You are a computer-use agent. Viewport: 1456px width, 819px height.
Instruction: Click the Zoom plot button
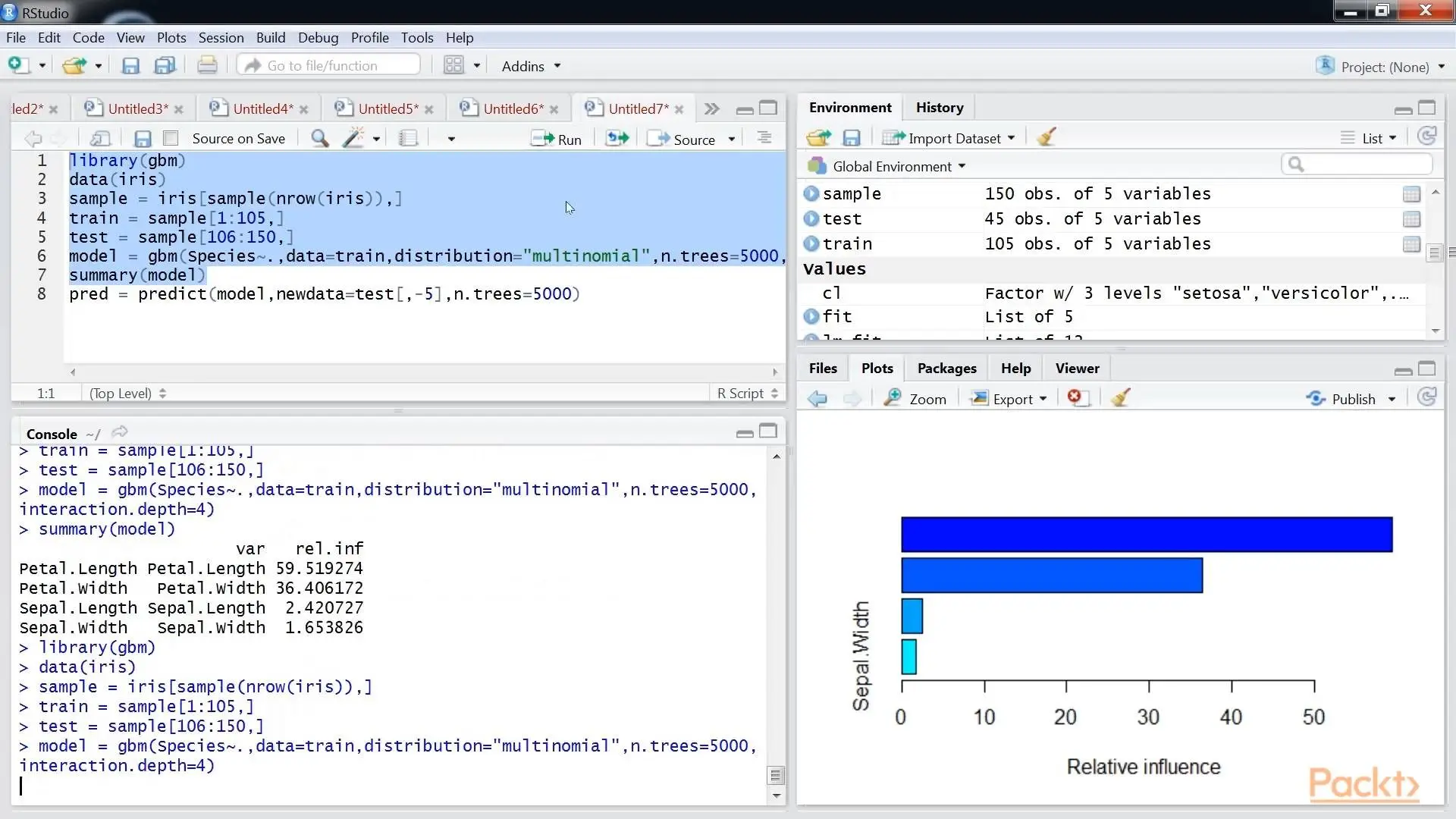tap(915, 399)
